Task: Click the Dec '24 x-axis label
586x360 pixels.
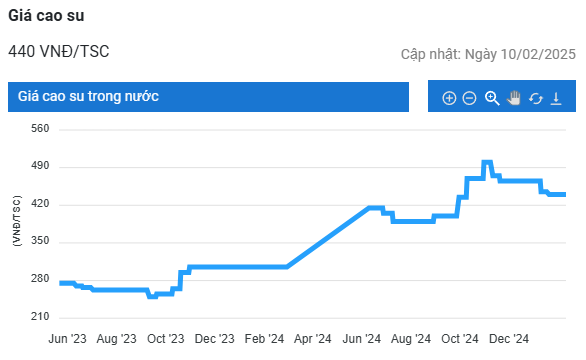Action: 509,339
